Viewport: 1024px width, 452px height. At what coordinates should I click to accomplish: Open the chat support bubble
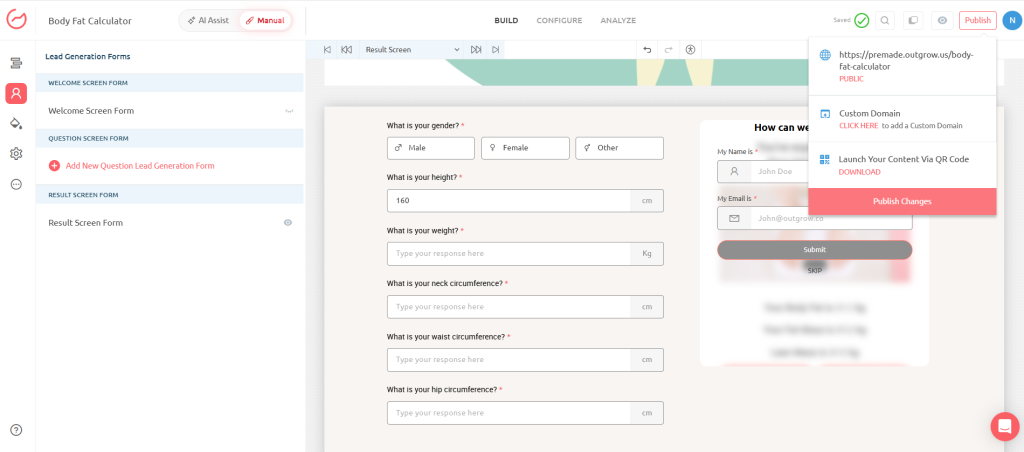(x=1004, y=427)
